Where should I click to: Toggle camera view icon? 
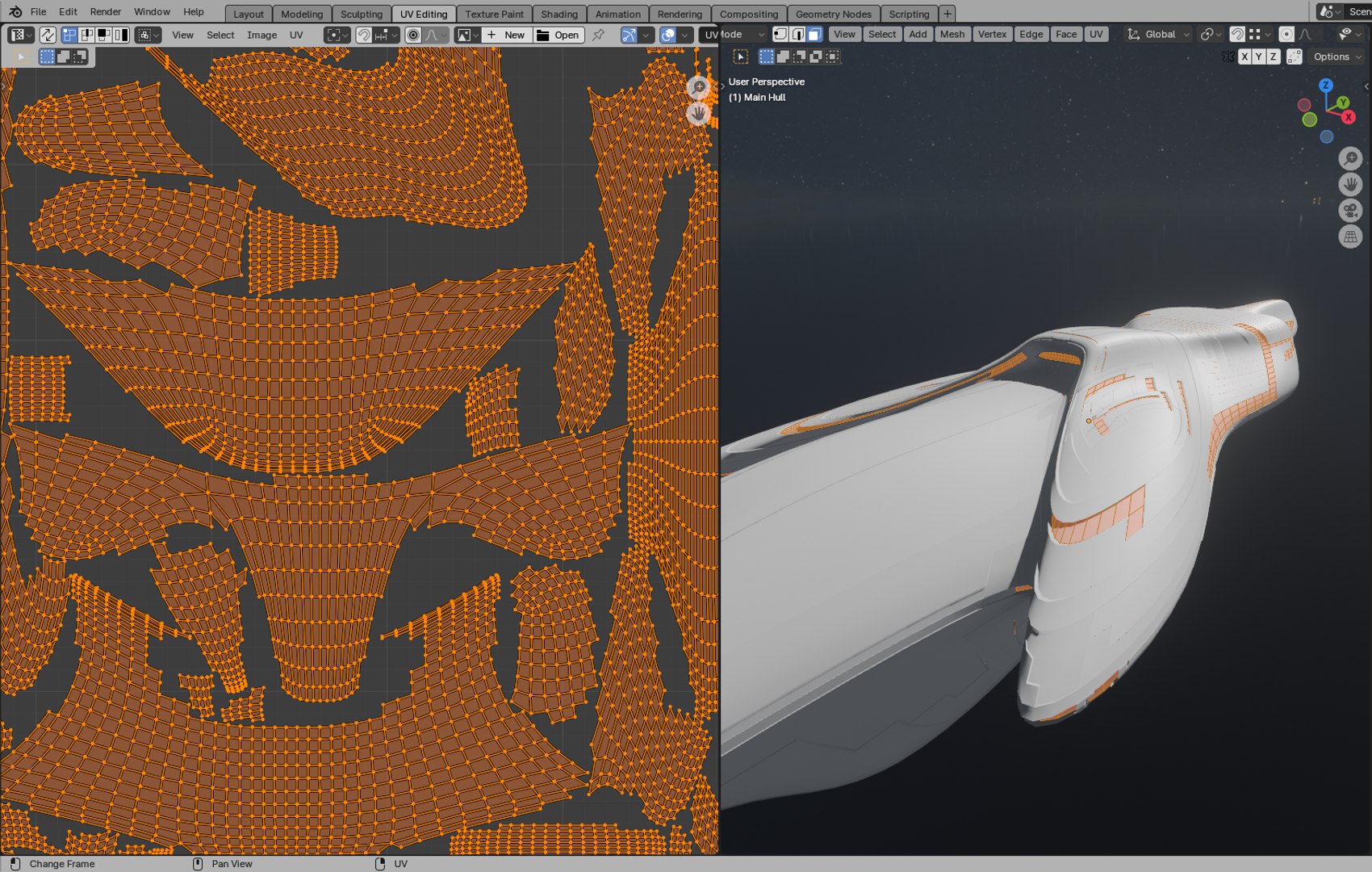[1350, 210]
